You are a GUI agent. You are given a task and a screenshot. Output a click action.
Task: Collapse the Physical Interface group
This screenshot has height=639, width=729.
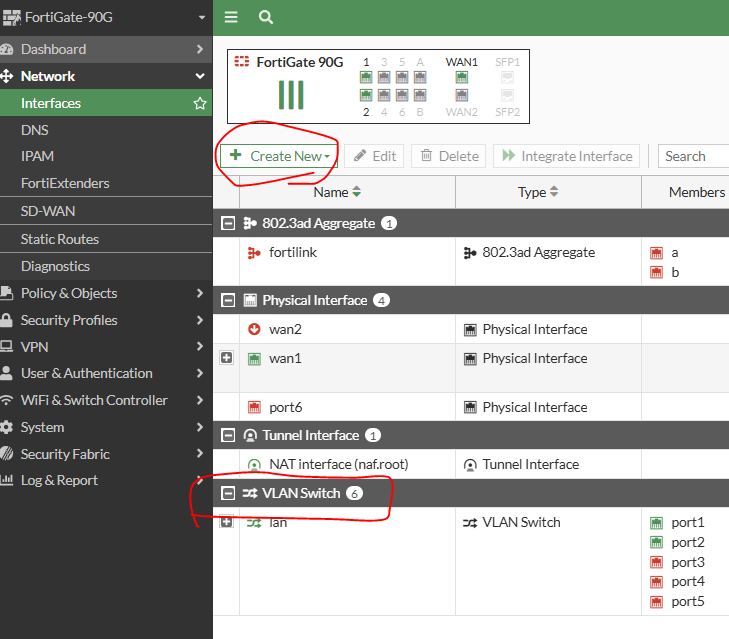tap(228, 300)
